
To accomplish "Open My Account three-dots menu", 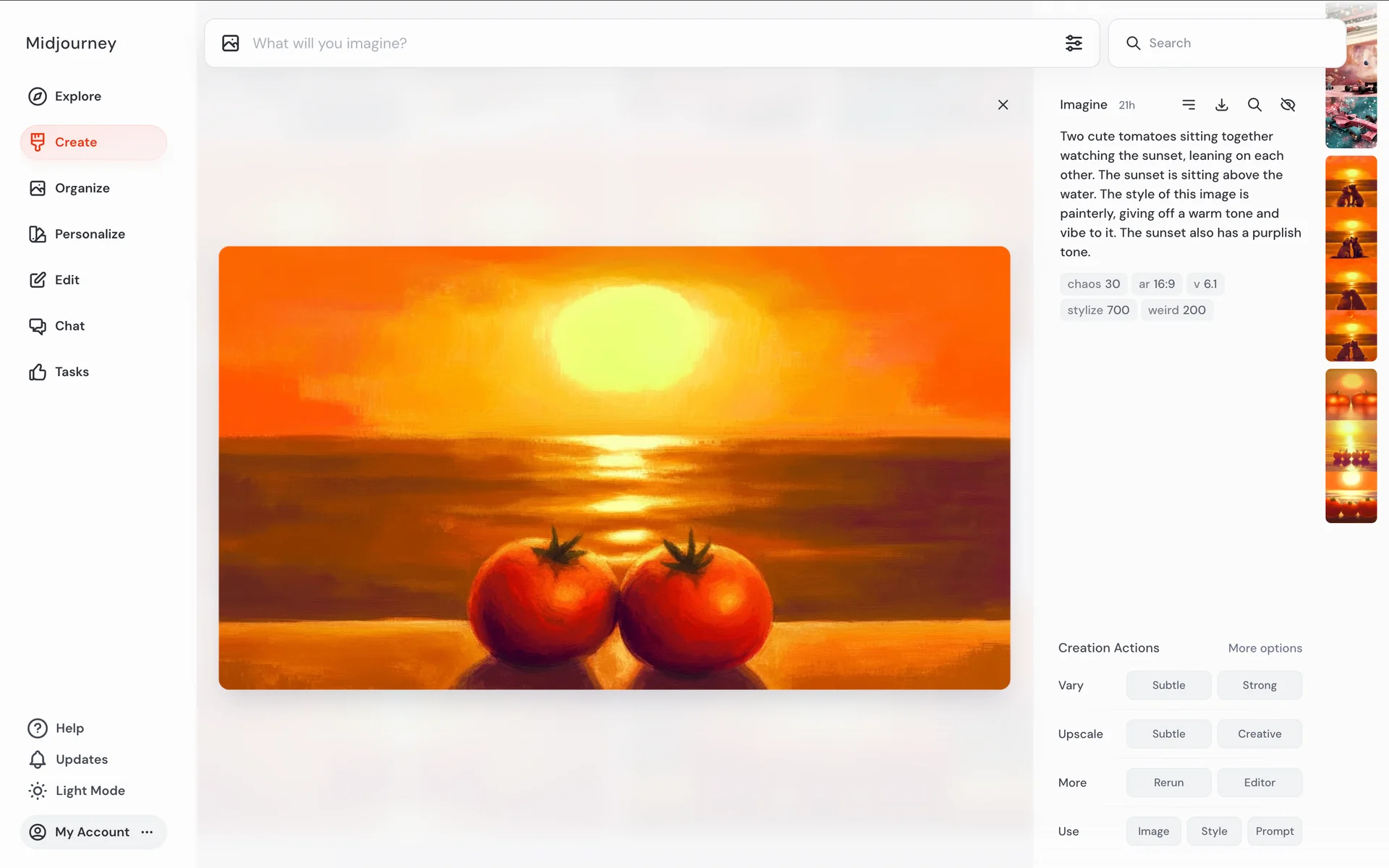I will tap(148, 832).
